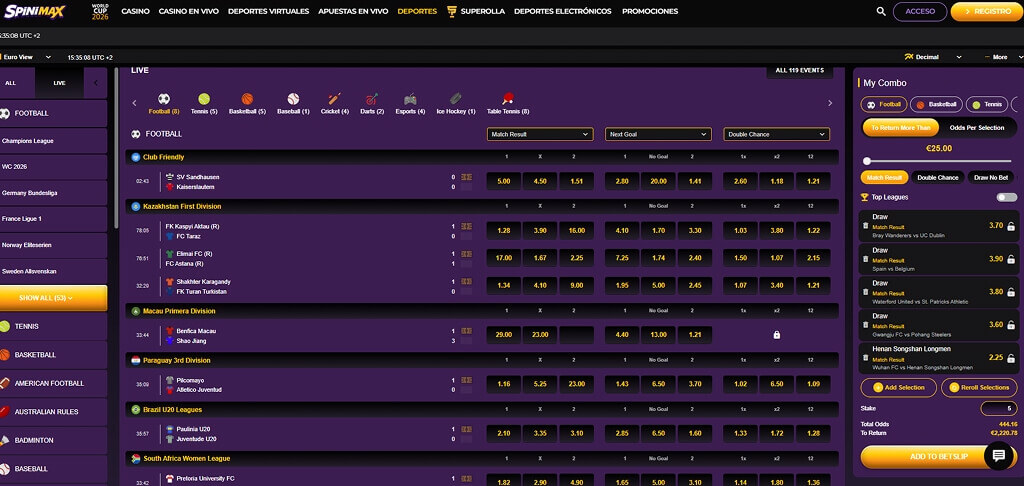This screenshot has height=486, width=1024.
Task: Remove the Spain vs Belgium selection with trash icon
Action: click(x=866, y=259)
